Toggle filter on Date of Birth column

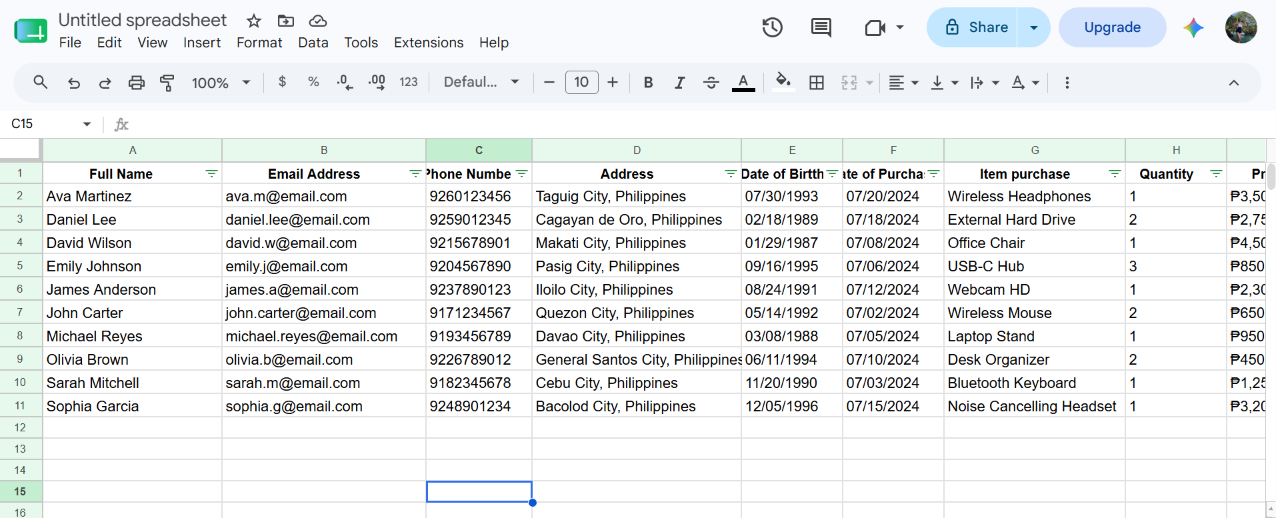832,173
